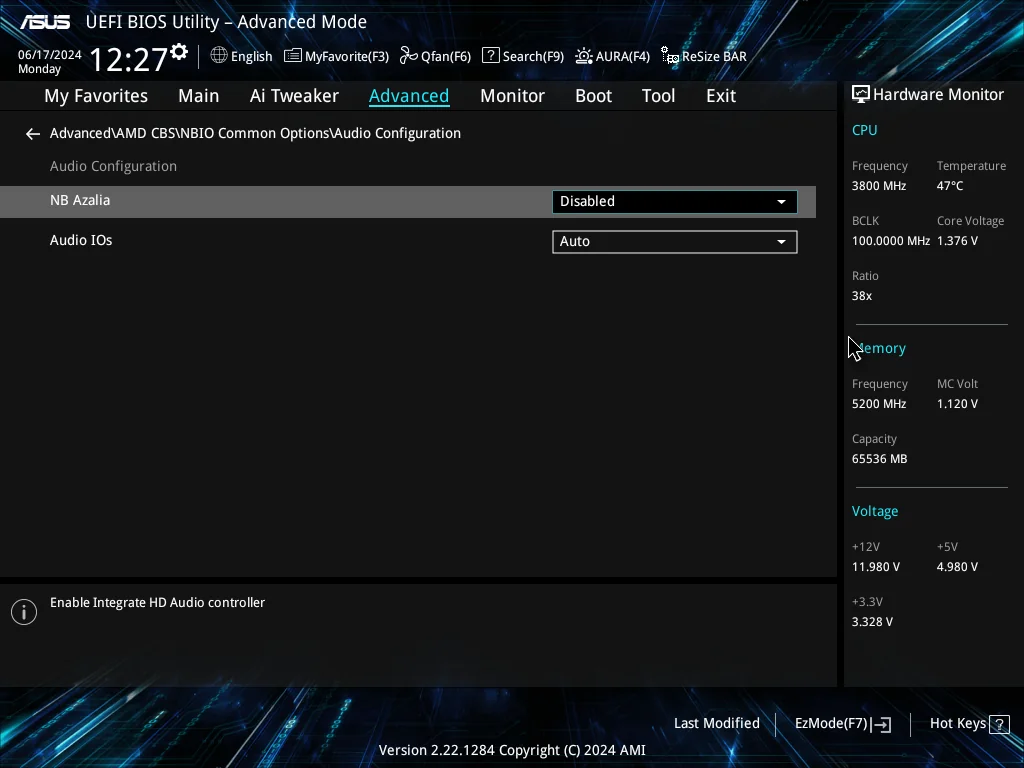Open the Audio IOs dropdown

click(675, 242)
